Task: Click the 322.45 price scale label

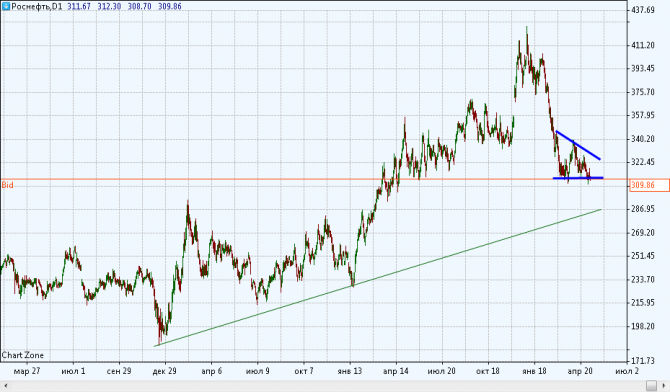Action: pyautogui.click(x=643, y=162)
